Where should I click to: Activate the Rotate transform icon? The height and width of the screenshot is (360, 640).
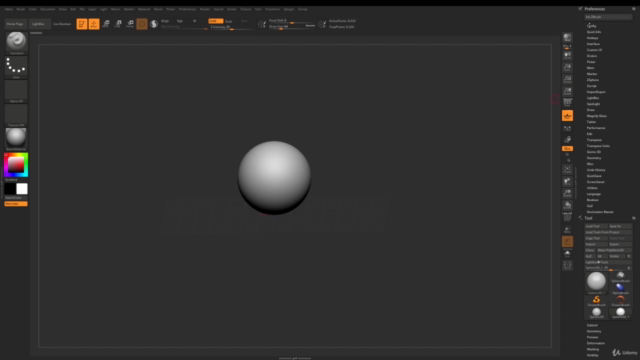[130, 24]
